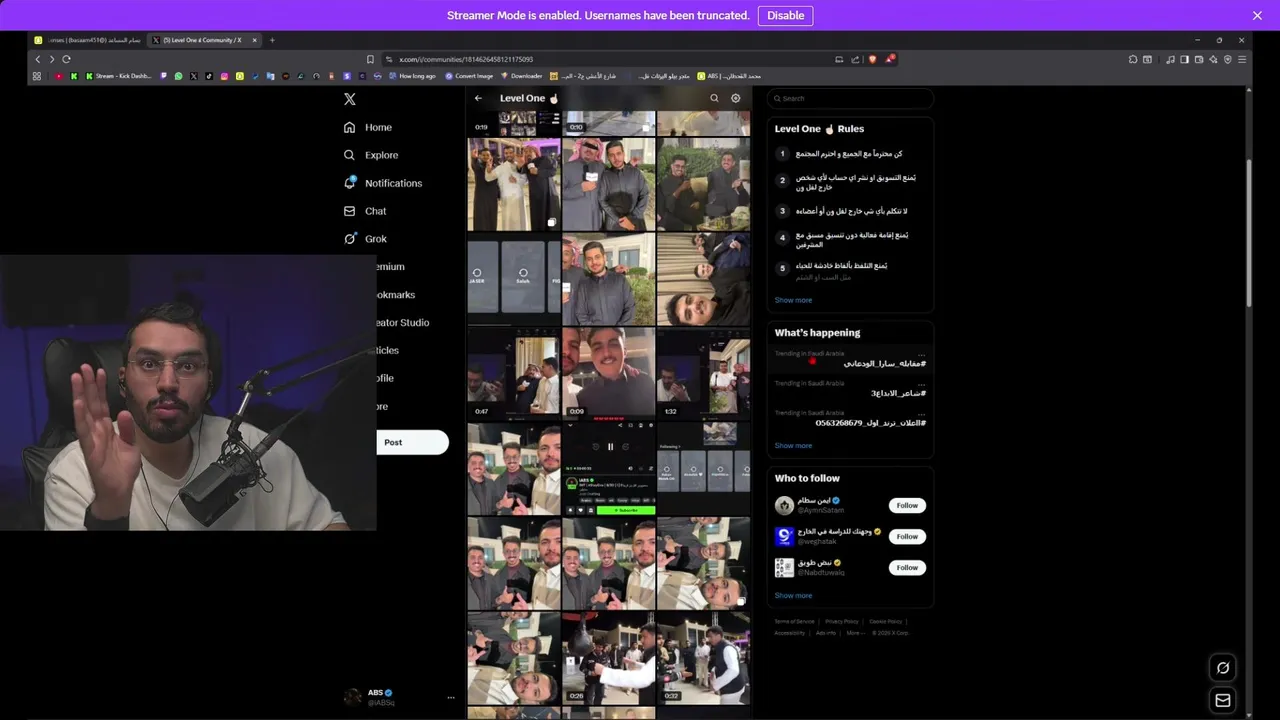Screen dimensions: 1280x720
Task: Focus the X Search field
Action: 850,98
